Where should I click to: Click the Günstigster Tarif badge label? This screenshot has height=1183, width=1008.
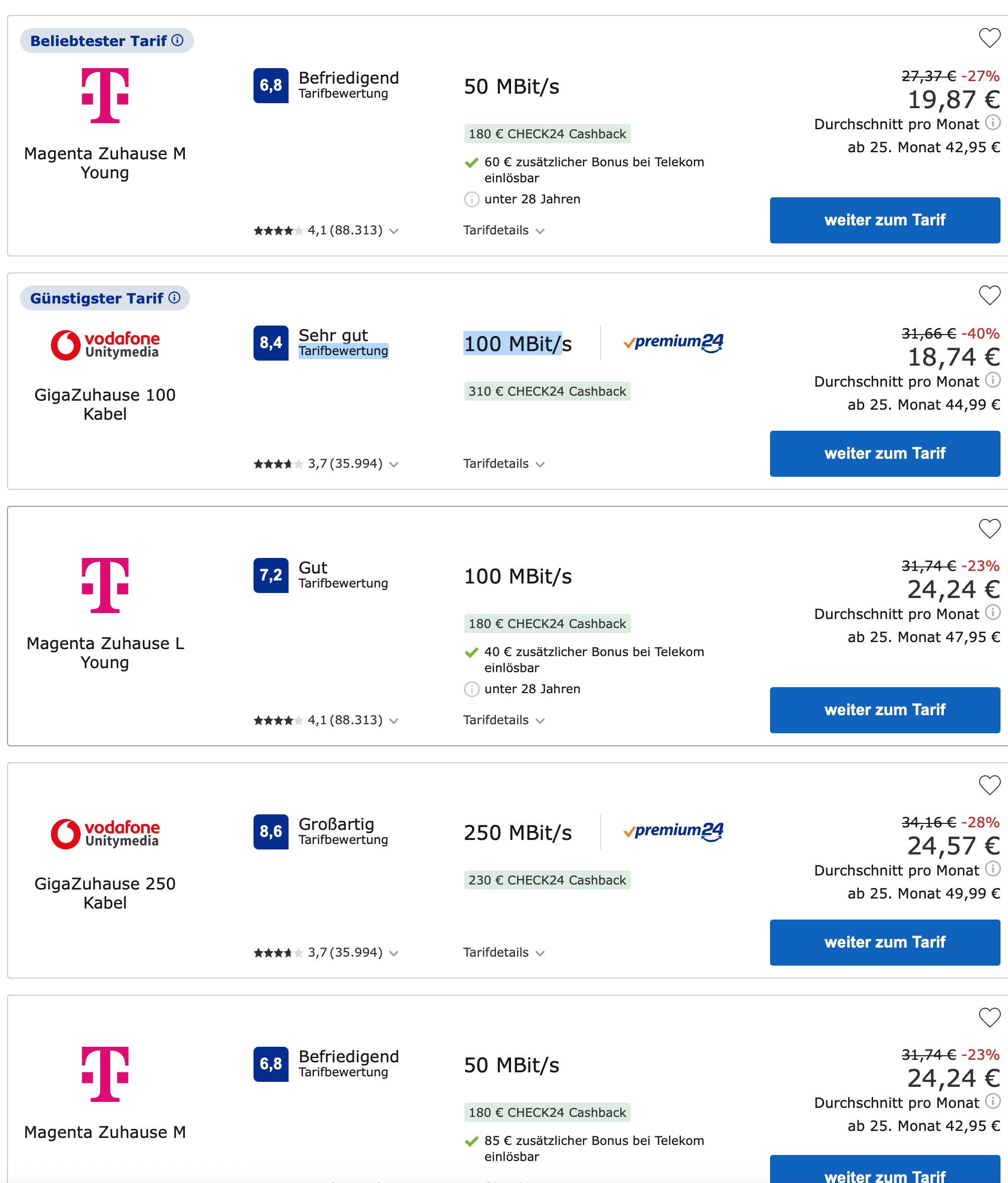click(x=97, y=298)
